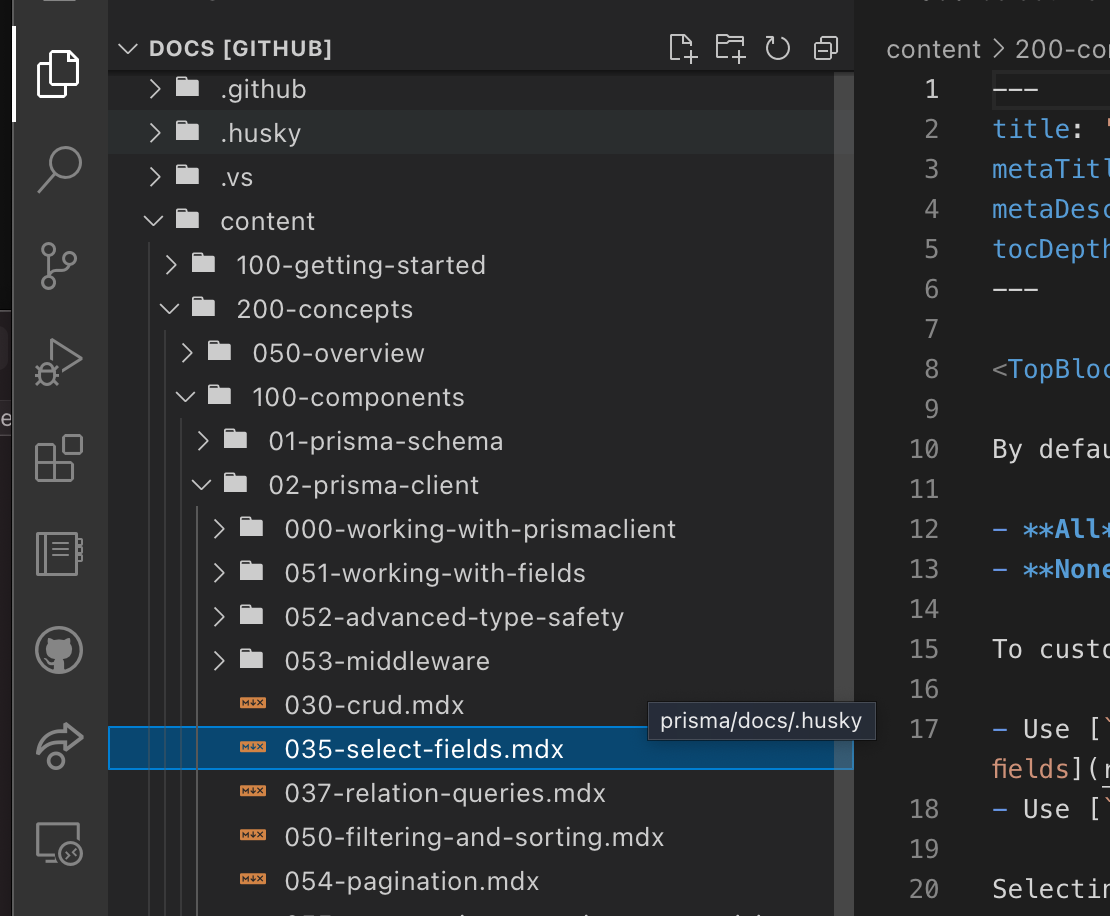Open the Search view

[57, 170]
